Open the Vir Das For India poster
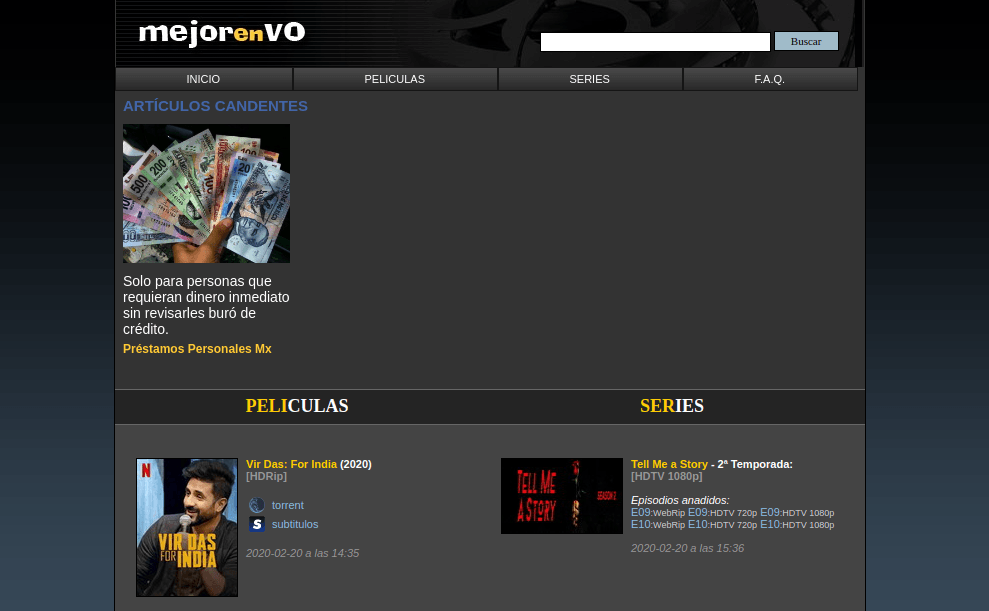This screenshot has width=989, height=611. coord(187,527)
